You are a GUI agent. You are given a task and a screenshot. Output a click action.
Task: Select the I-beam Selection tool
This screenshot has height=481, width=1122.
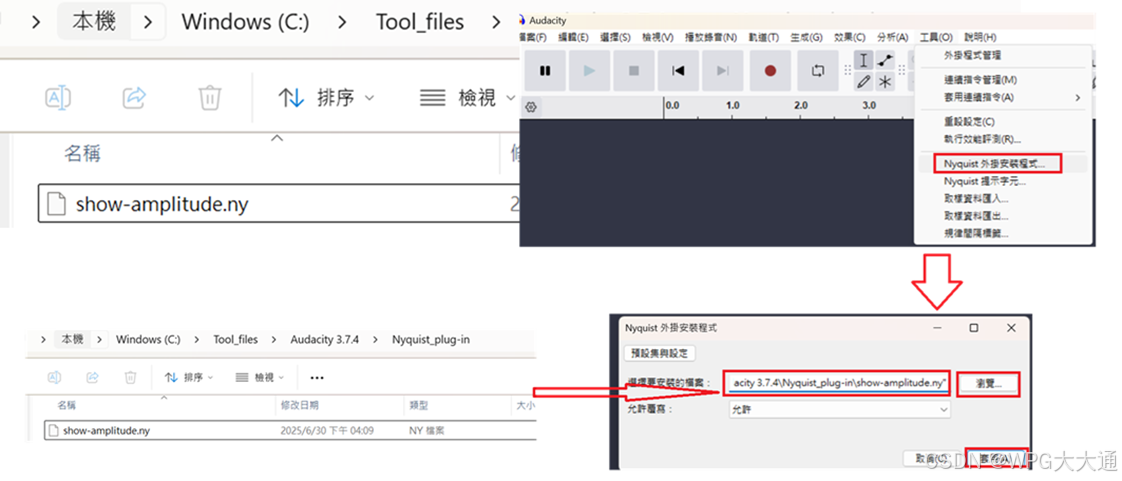(864, 60)
